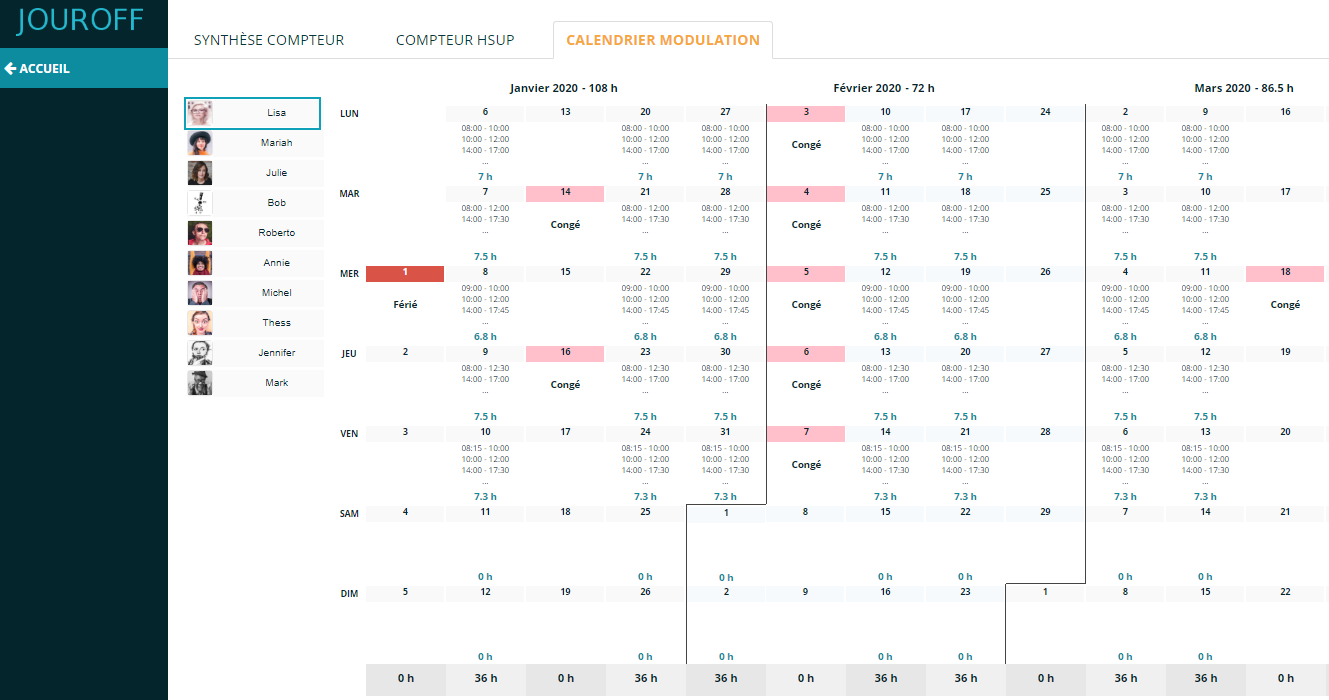Select employee Jennifer from the list
1329x700 pixels.
click(276, 353)
